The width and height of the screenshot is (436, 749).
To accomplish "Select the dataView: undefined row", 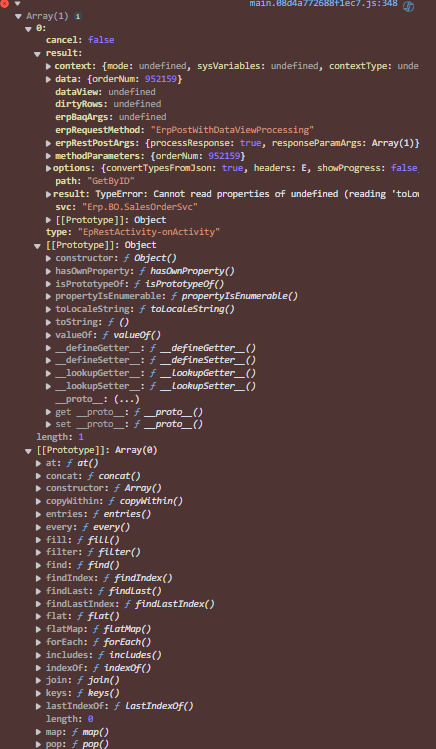I will tap(105, 92).
